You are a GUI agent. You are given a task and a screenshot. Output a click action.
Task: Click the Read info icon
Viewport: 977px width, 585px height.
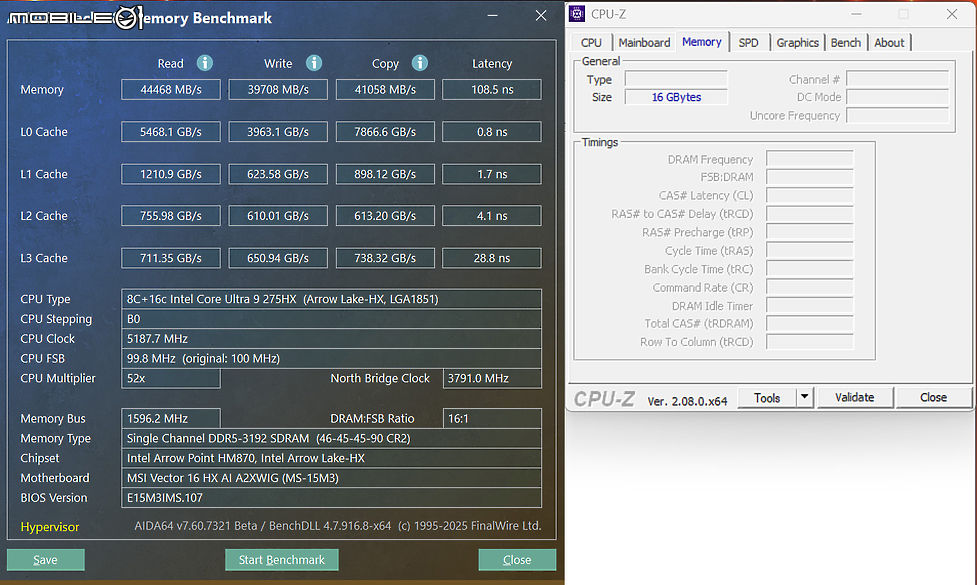click(204, 63)
